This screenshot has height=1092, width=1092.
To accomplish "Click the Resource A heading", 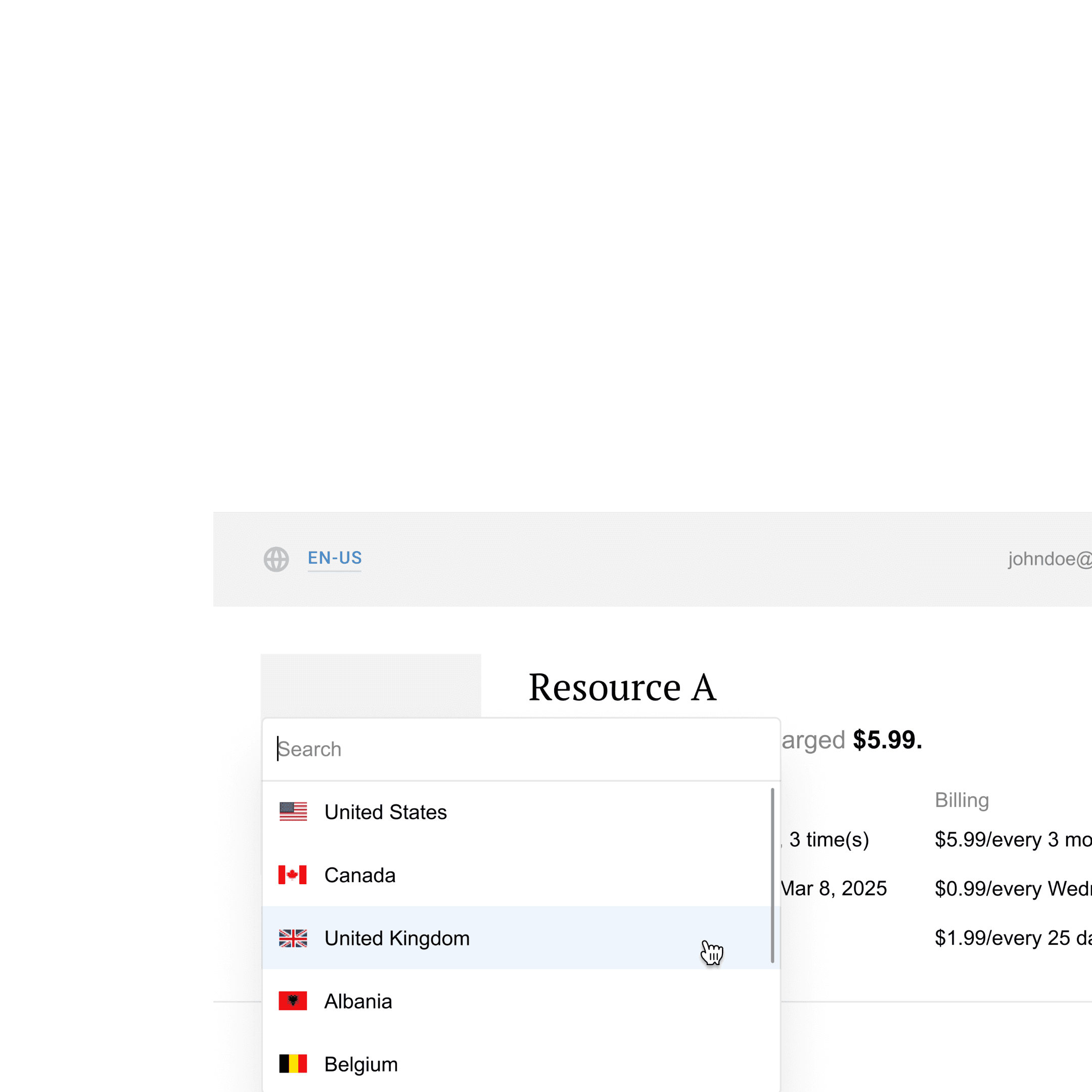I will click(622, 688).
